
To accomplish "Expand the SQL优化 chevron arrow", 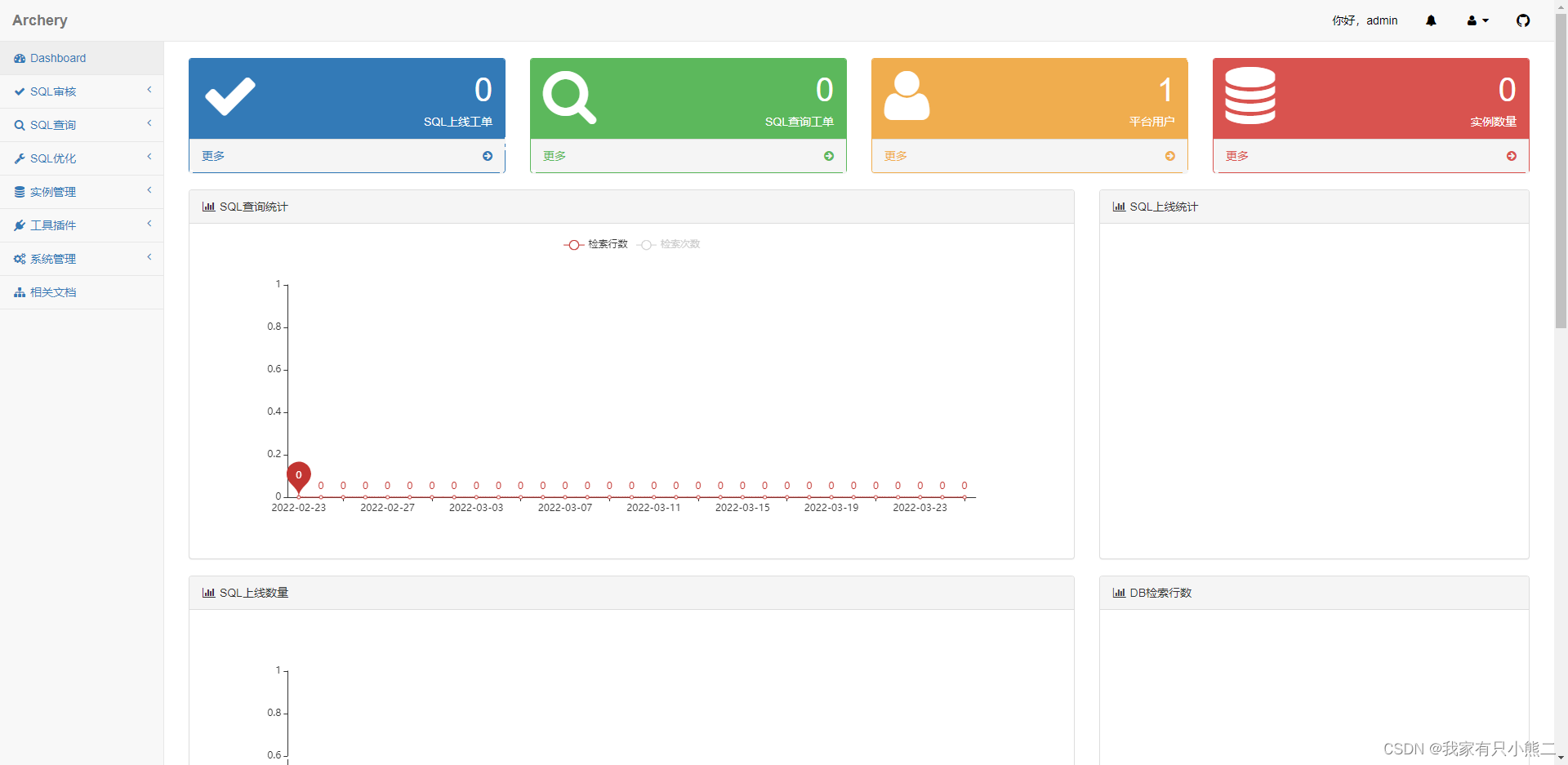I will tap(149, 157).
